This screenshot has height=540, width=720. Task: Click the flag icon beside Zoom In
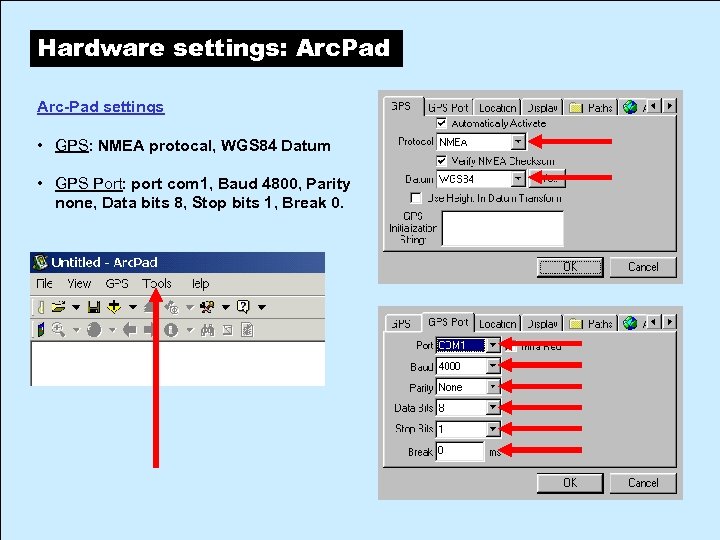(40, 330)
